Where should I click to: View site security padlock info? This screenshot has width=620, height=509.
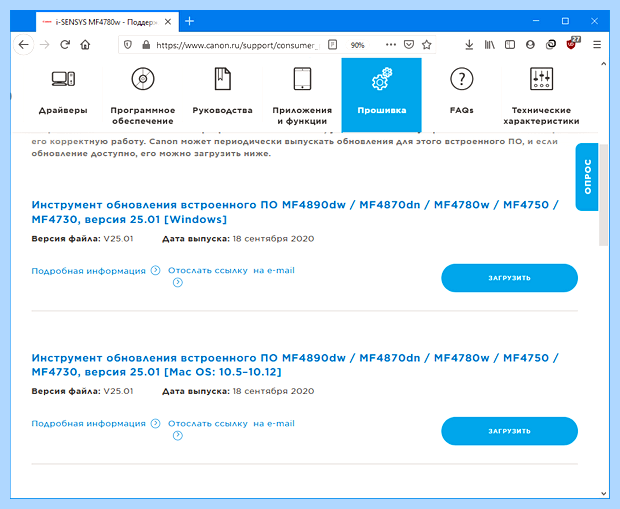[146, 45]
